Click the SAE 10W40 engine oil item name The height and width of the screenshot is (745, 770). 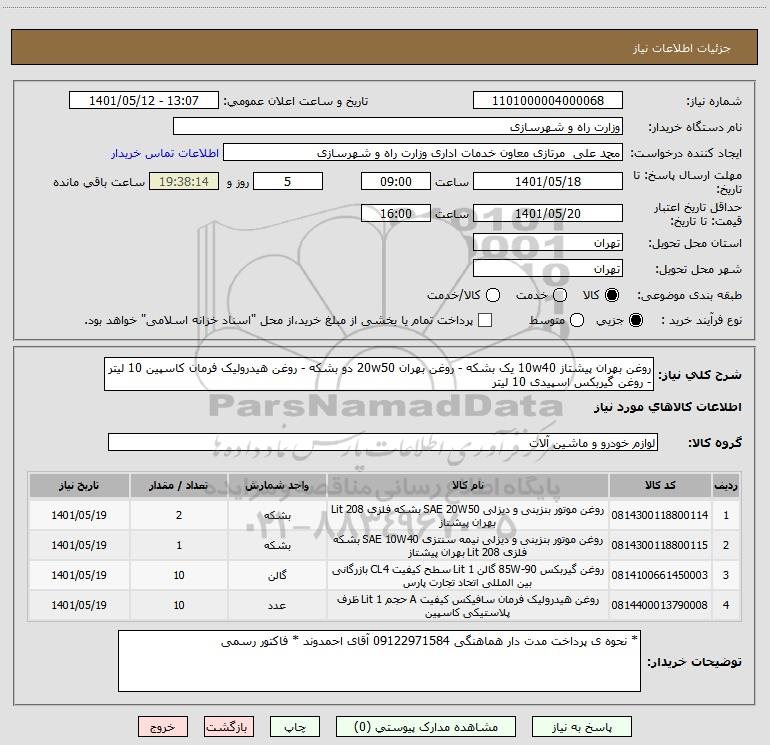pos(468,546)
